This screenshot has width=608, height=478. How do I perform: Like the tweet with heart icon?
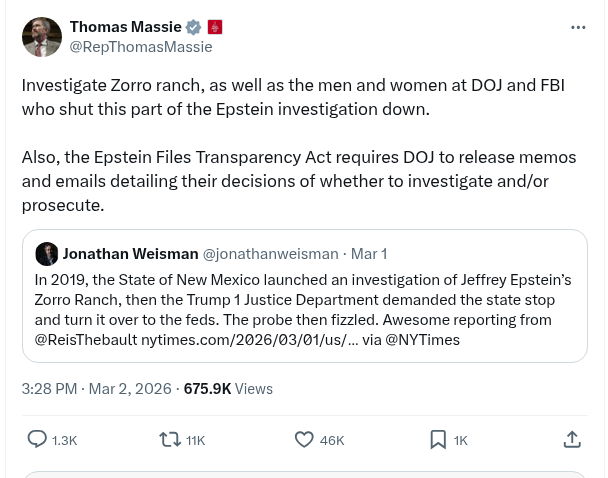(304, 439)
